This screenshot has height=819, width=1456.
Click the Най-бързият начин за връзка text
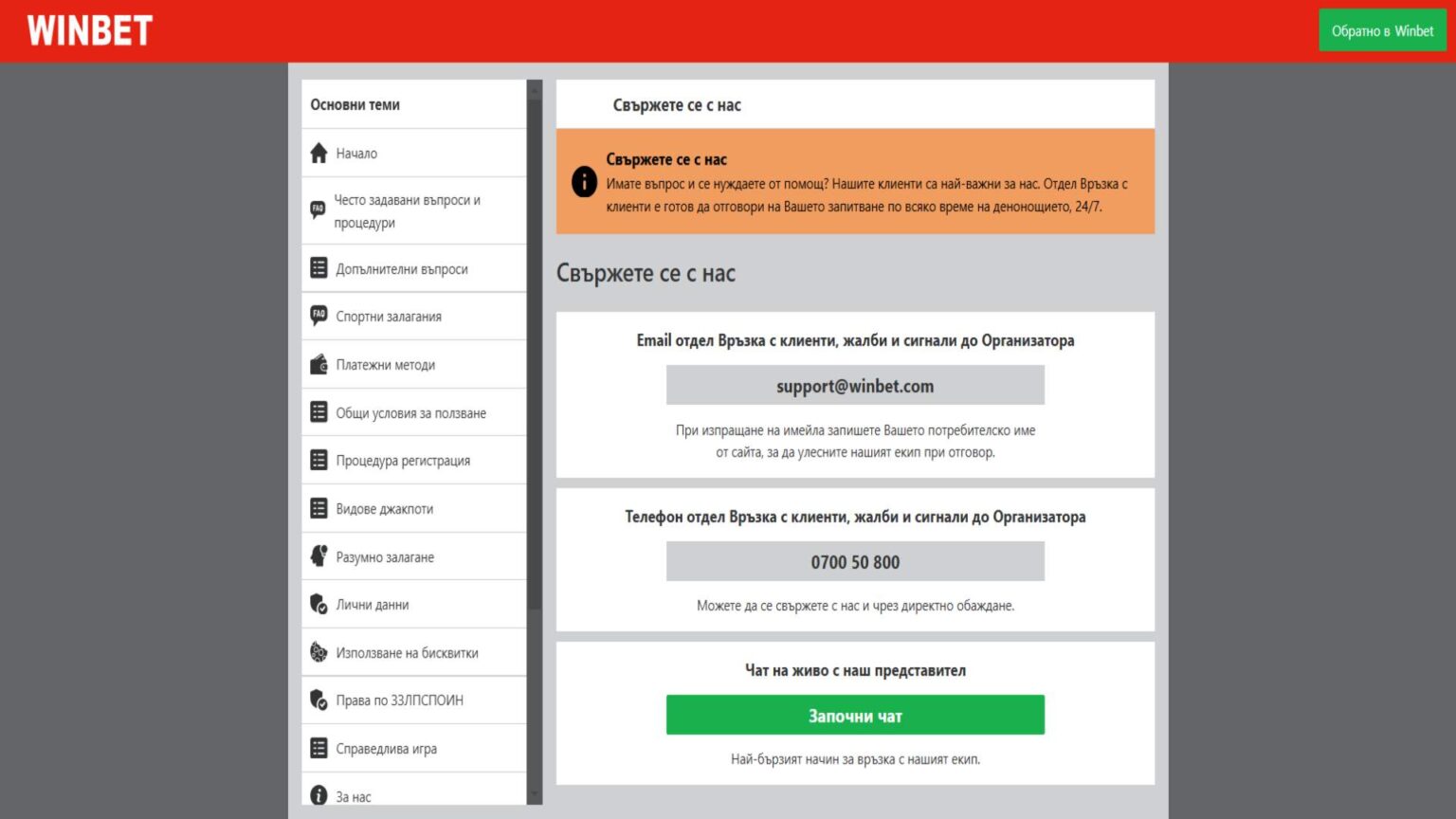click(855, 759)
